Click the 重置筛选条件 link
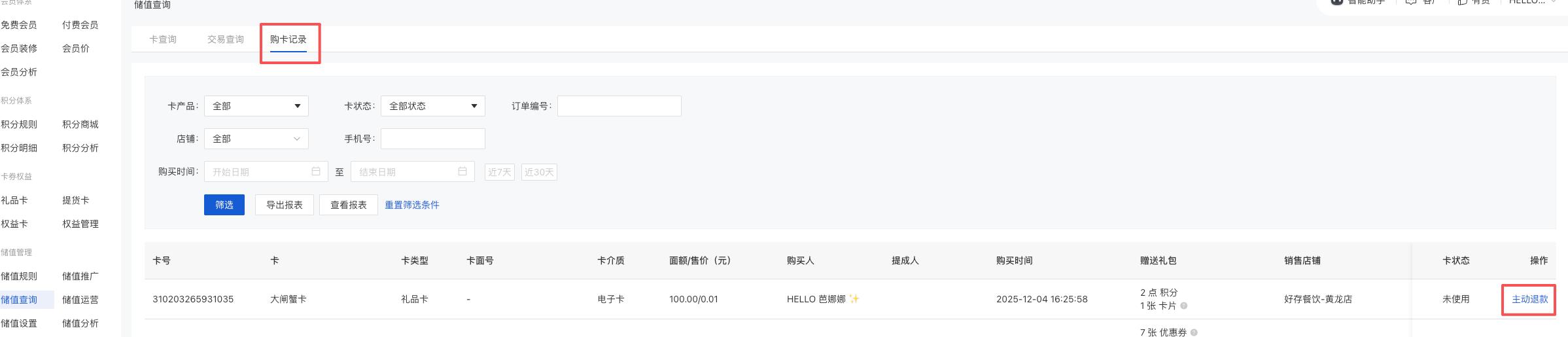This screenshot has height=337, width=1568. [x=412, y=205]
